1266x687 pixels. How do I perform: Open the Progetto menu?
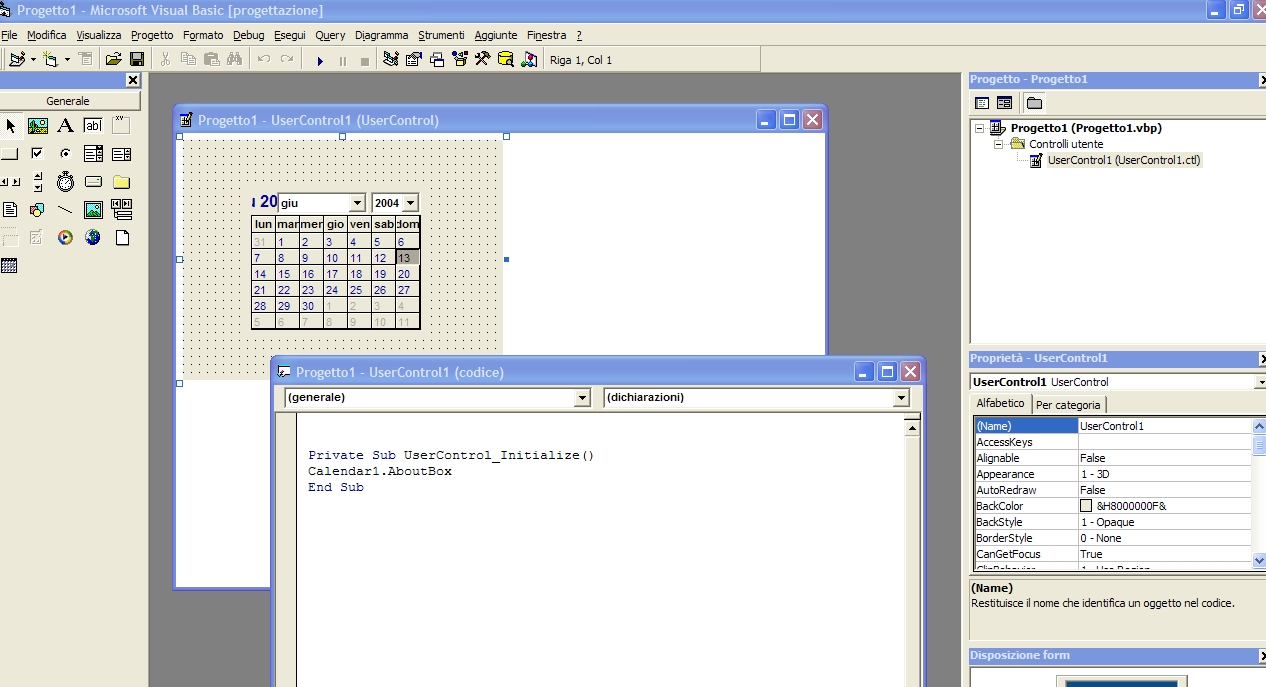click(x=152, y=35)
